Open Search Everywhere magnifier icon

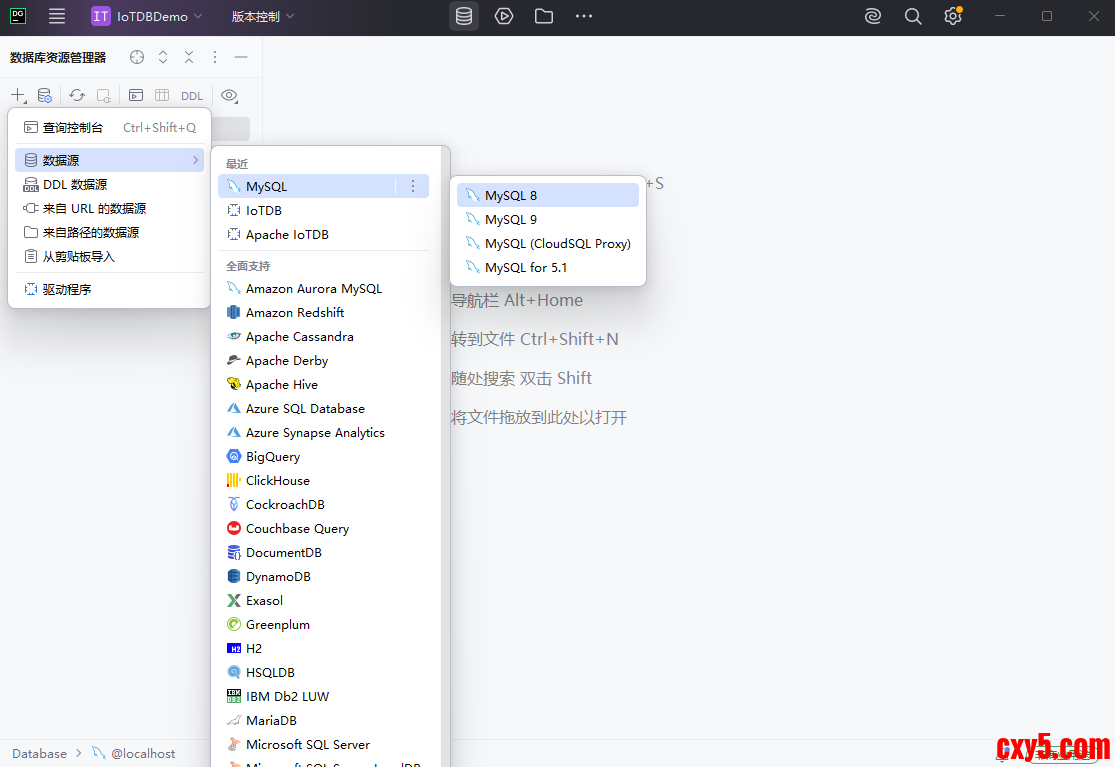click(x=913, y=16)
